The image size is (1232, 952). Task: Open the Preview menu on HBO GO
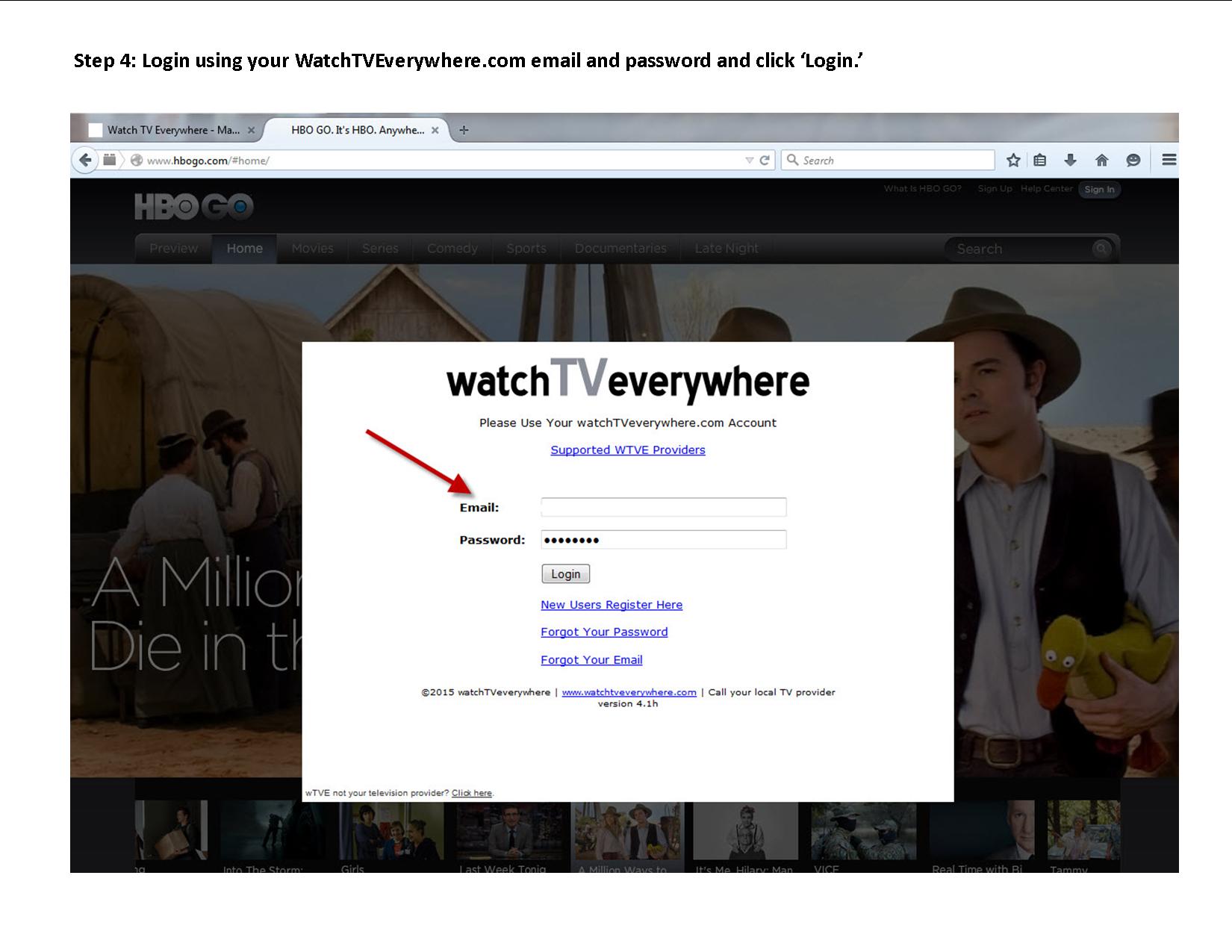point(173,249)
